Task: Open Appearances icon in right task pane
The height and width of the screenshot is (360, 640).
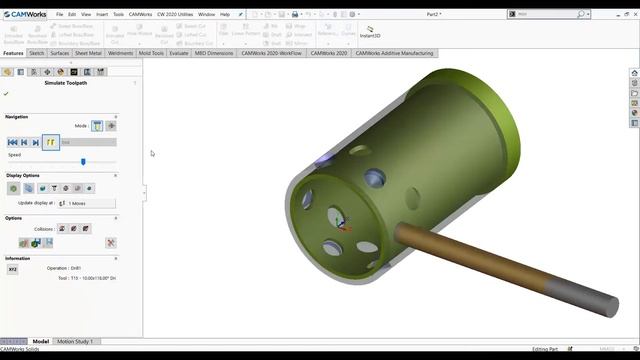Action: 634,113
